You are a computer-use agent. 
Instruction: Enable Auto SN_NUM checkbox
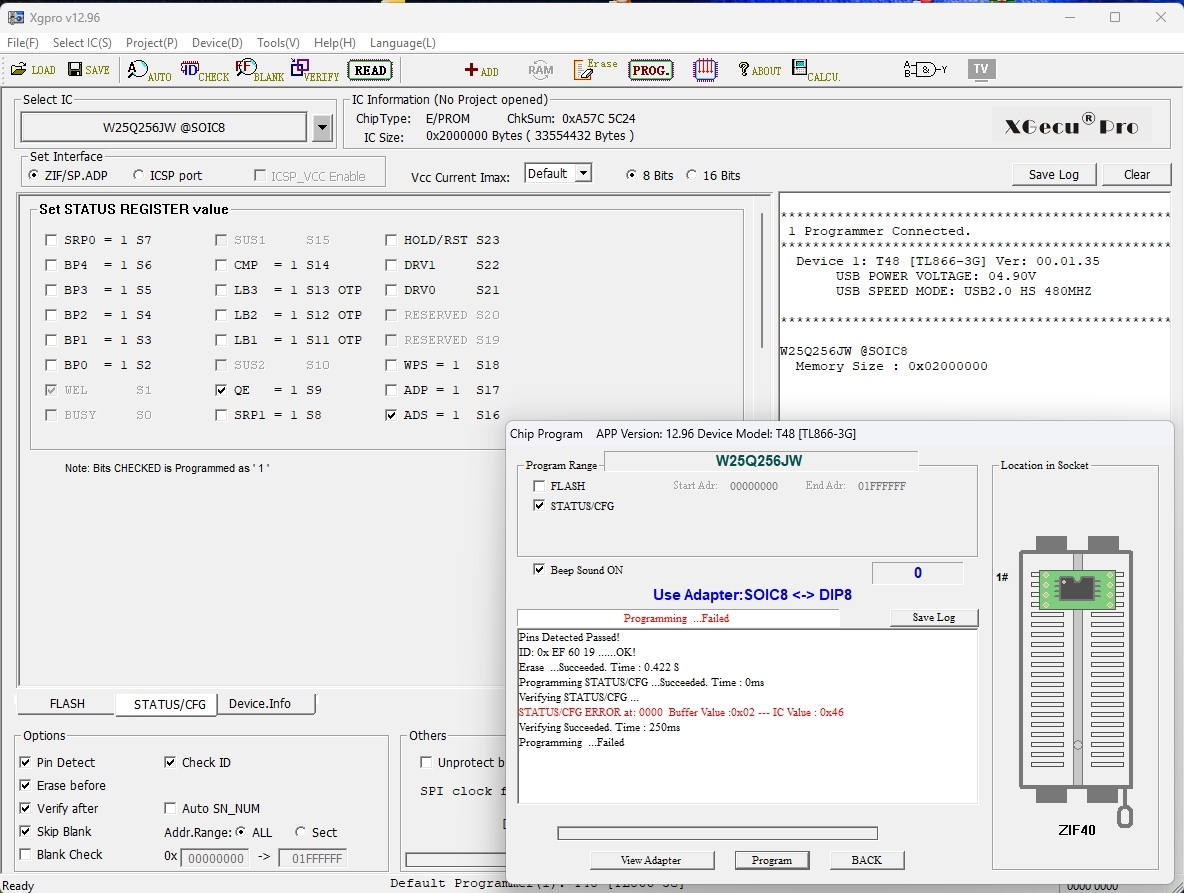click(170, 808)
